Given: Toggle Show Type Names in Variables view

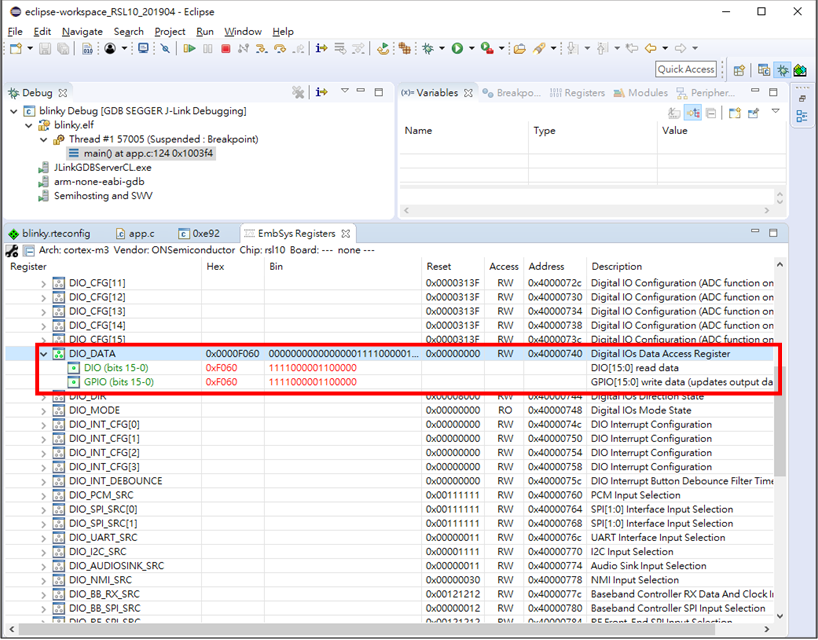Looking at the screenshot, I should coord(674,113).
